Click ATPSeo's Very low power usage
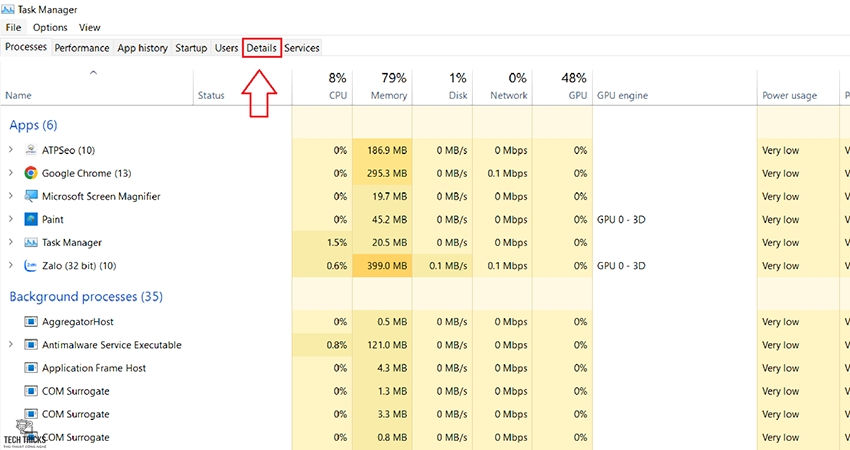The image size is (850, 450). tap(781, 150)
